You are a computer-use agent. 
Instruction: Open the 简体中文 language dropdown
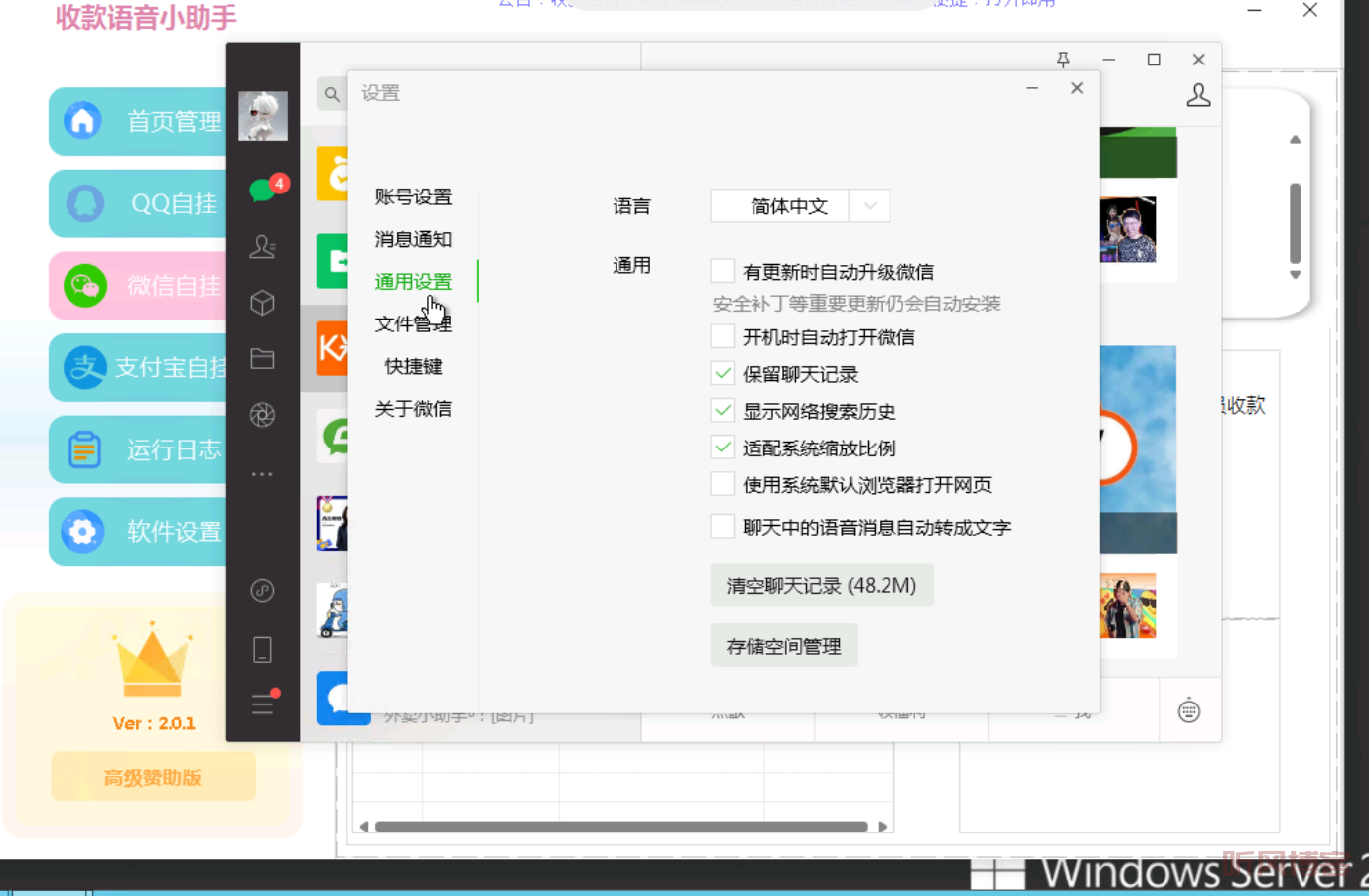pos(800,205)
